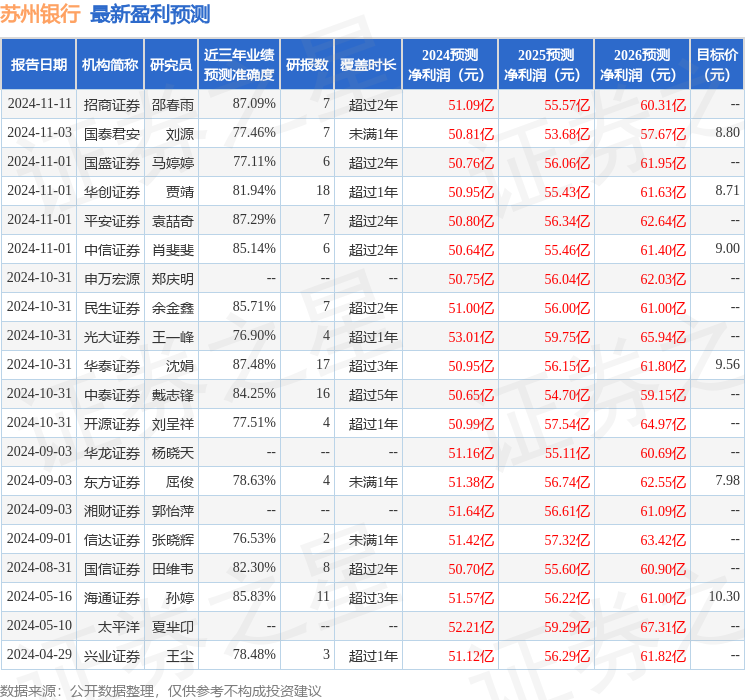
Task: Click the 2024-11-03 report date
Action: click(39, 132)
